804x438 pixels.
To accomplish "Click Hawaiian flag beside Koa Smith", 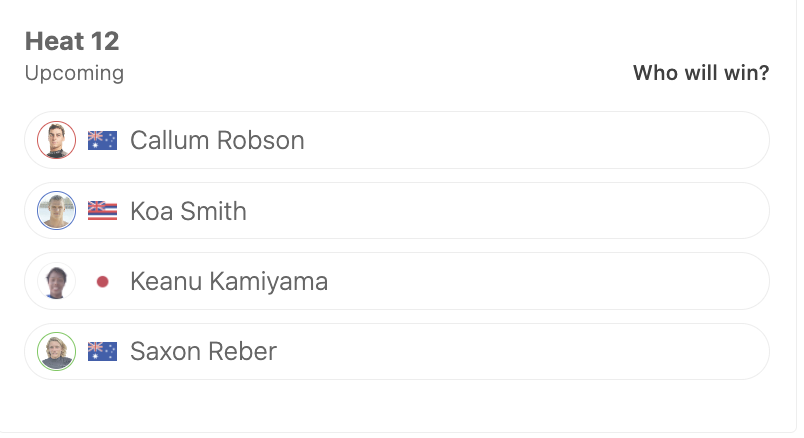I will (103, 211).
